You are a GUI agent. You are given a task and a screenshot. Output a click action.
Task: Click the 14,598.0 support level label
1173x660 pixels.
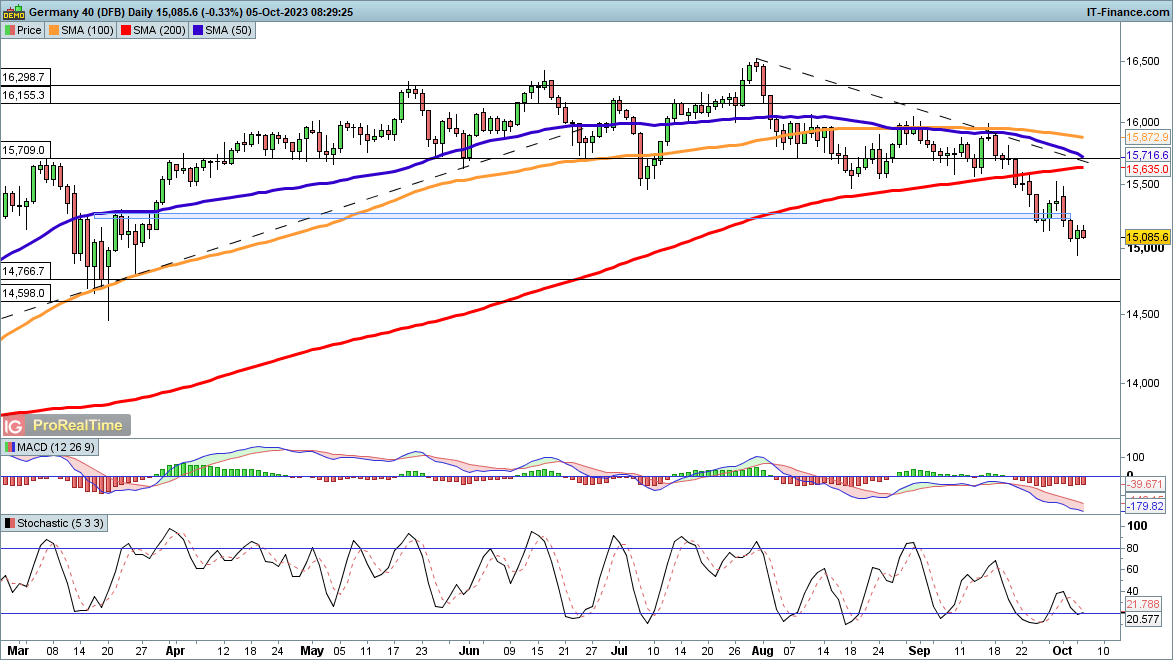pos(24,293)
